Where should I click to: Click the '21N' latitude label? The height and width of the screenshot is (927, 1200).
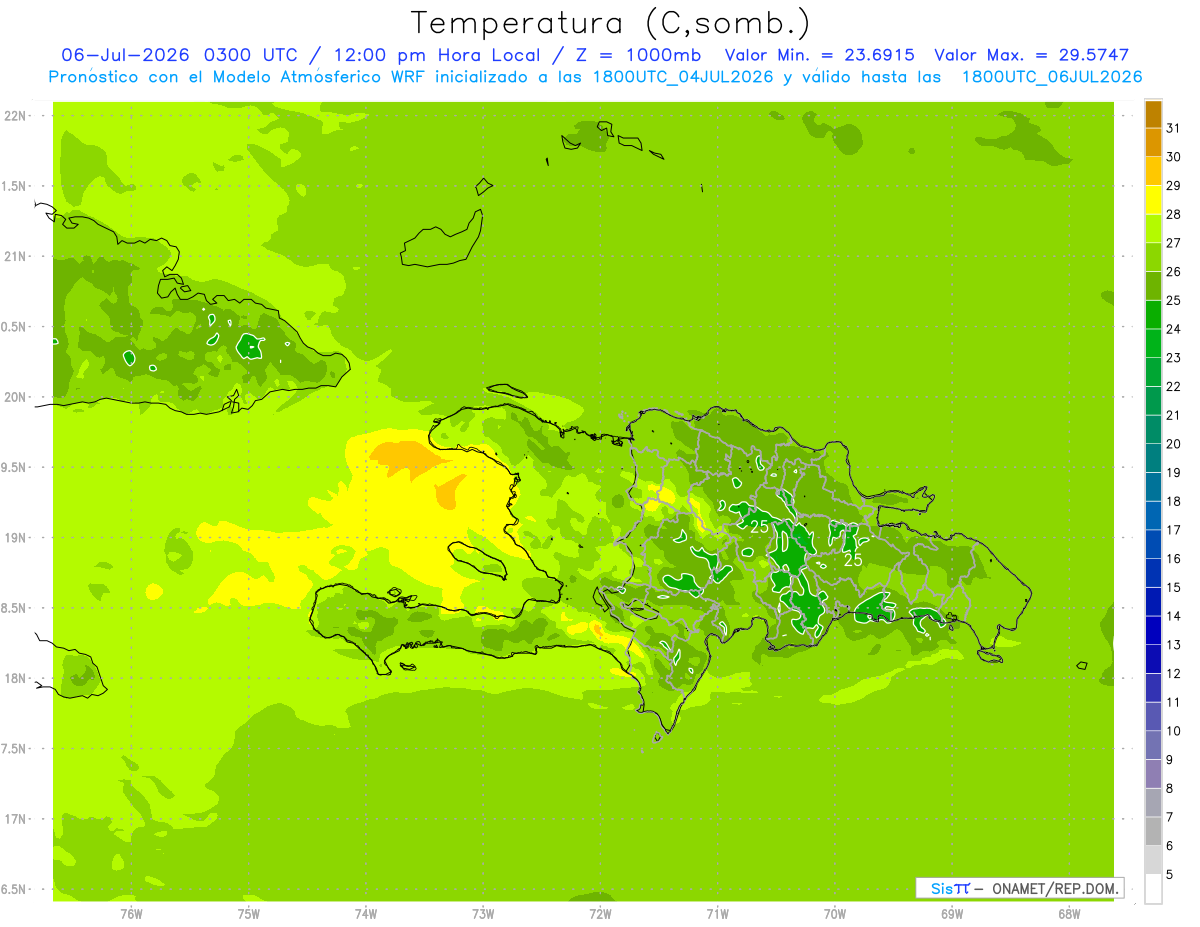[15, 257]
